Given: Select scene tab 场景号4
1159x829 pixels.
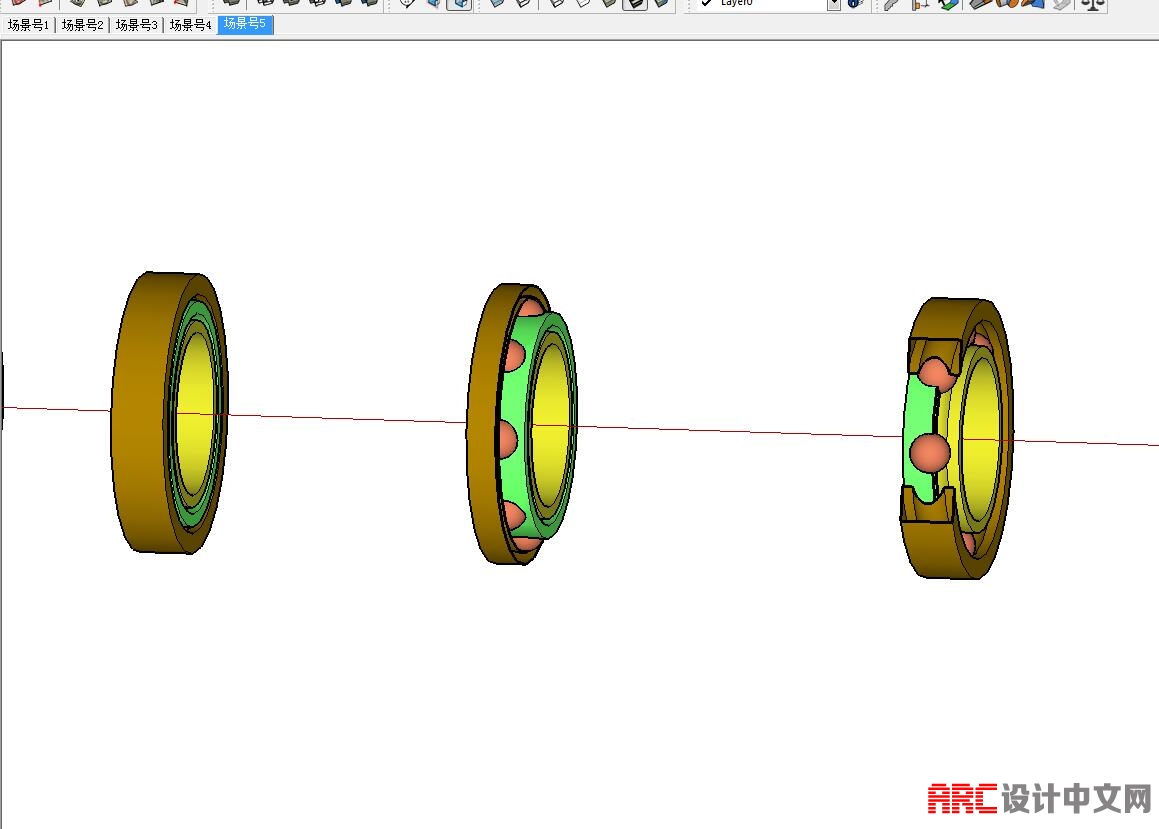Looking at the screenshot, I should click(x=190, y=25).
